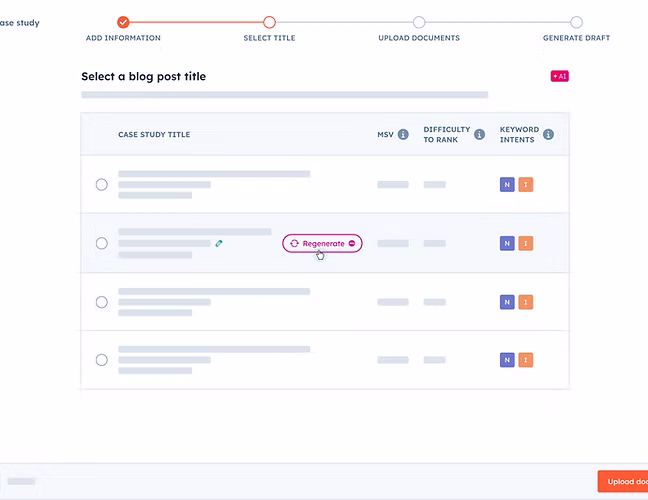
Task: Go to the Select Title step
Action: [x=269, y=22]
